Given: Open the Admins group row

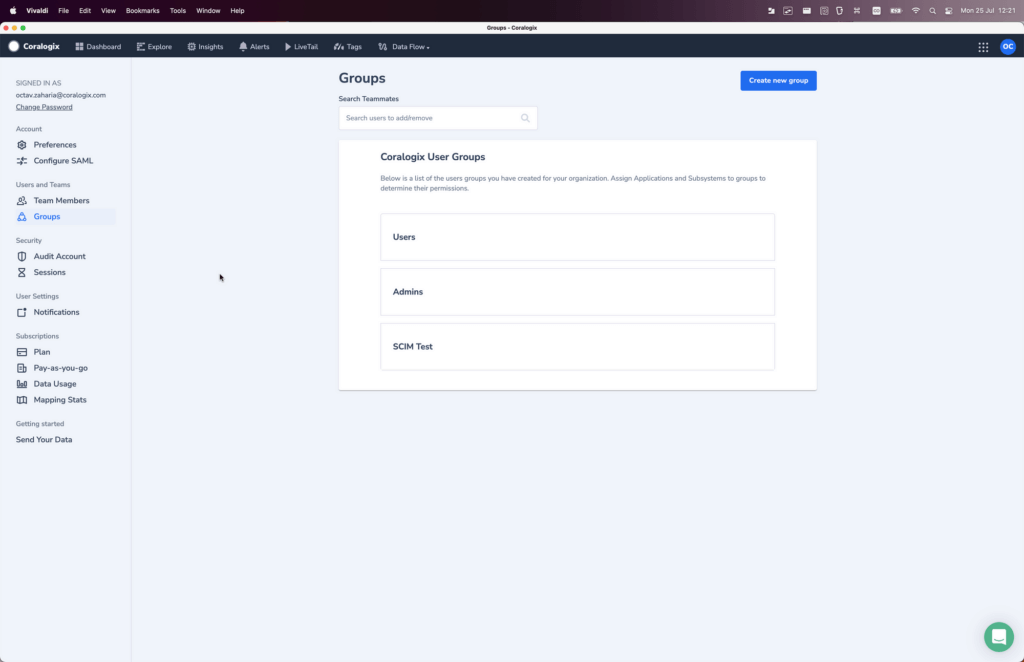Looking at the screenshot, I should (x=577, y=292).
